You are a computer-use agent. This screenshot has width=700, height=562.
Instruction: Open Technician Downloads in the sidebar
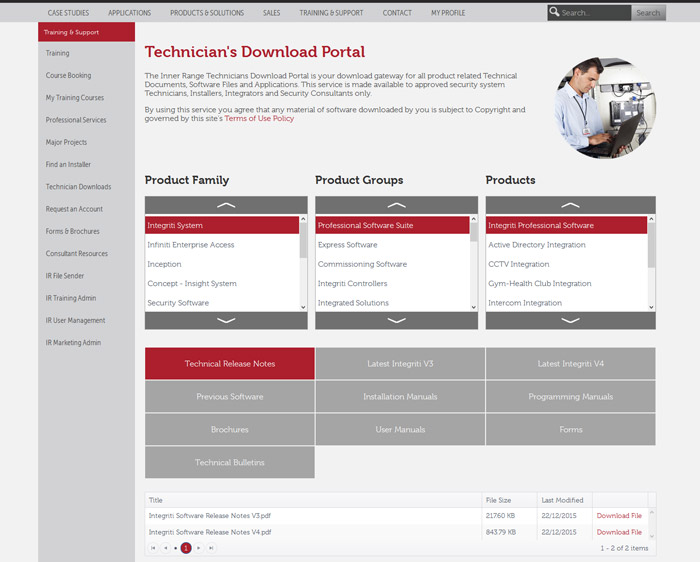(78, 187)
